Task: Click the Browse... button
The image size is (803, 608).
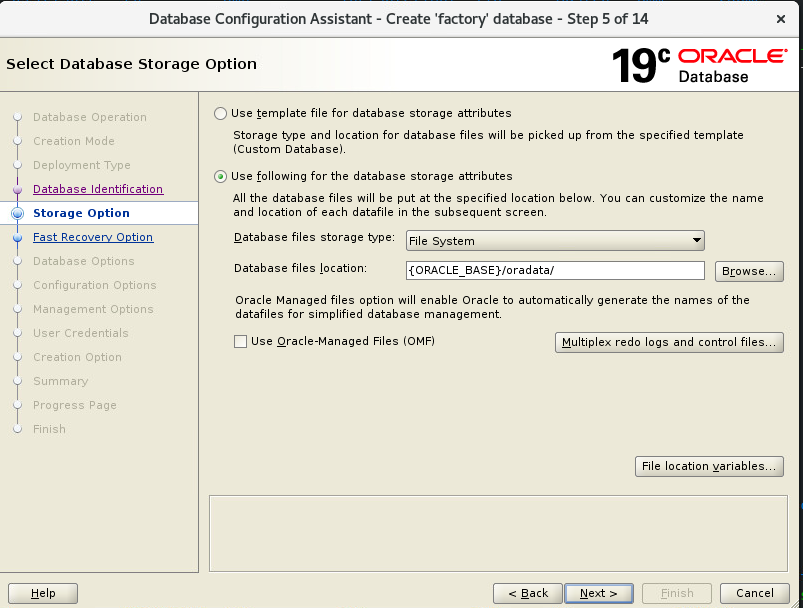Action: pyautogui.click(x=749, y=271)
